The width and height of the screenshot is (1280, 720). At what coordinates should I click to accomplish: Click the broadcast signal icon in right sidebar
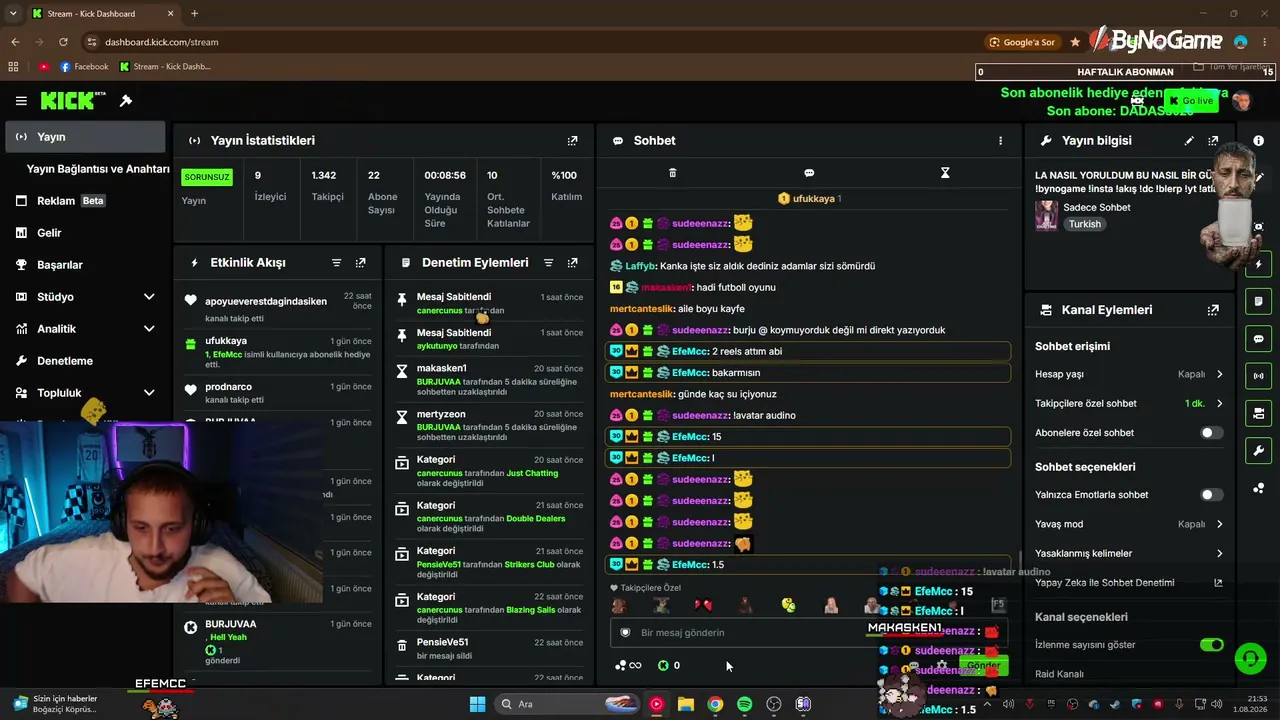coord(1258,376)
